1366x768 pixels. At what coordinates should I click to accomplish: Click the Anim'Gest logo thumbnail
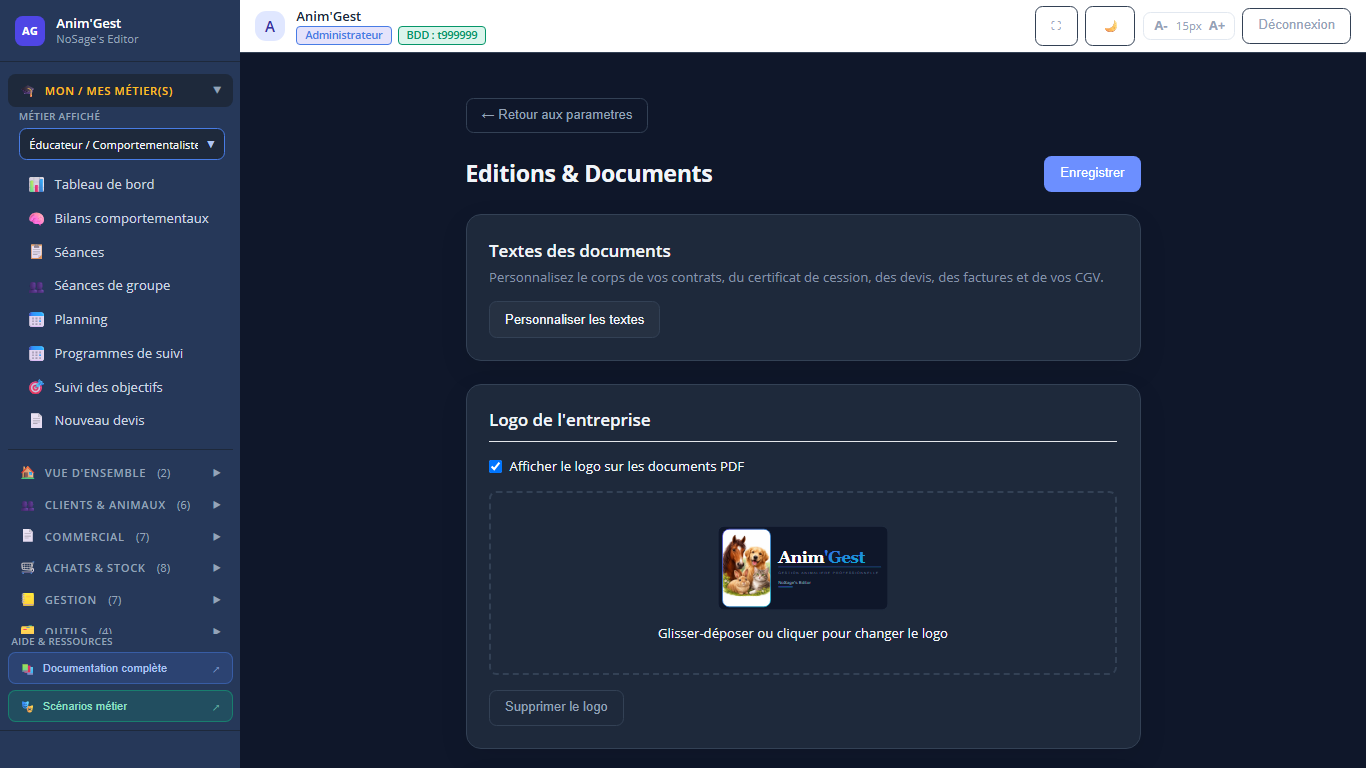[803, 568]
